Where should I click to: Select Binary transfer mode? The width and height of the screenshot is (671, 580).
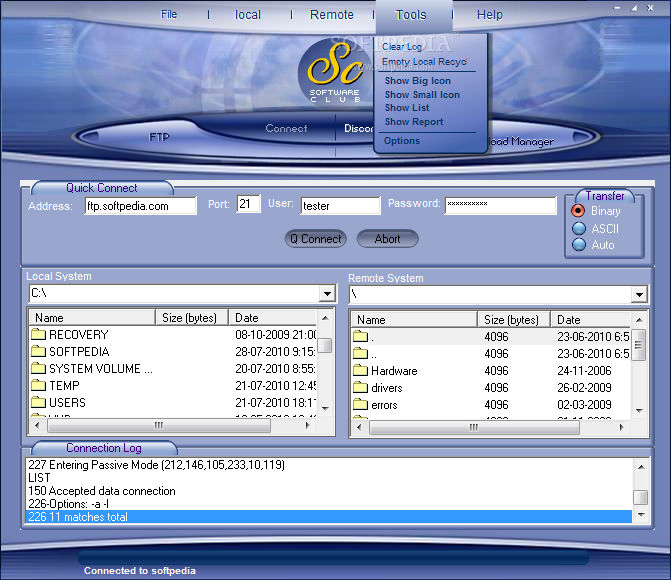pos(578,211)
